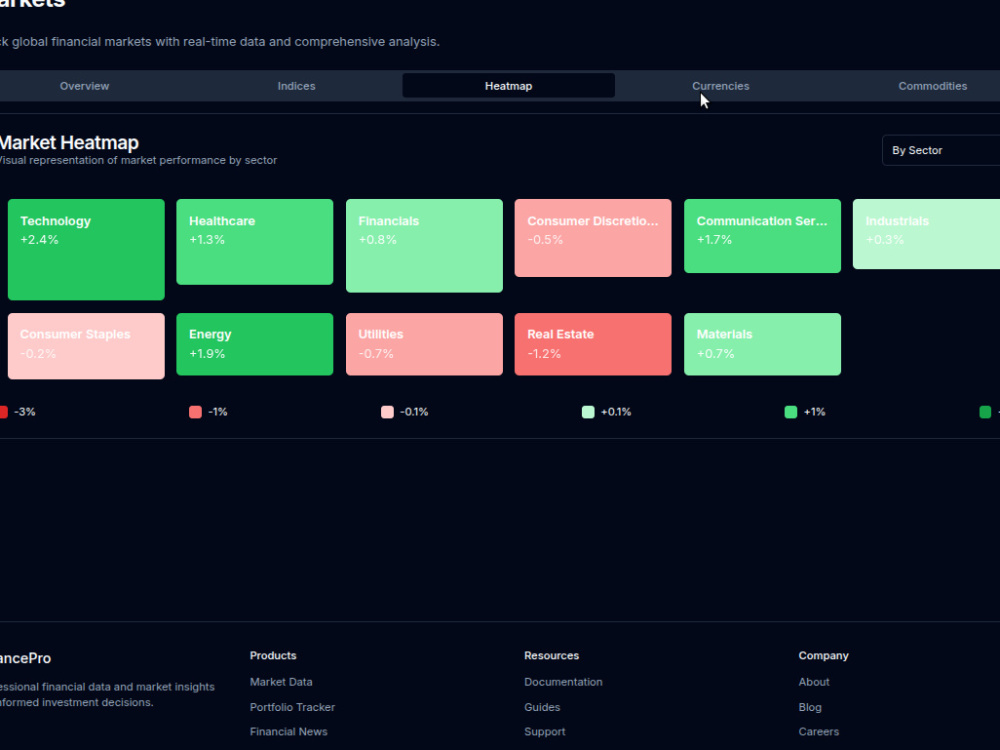Click the -0.1% pale pink legend swatch
The image size is (1000, 750).
click(x=387, y=412)
